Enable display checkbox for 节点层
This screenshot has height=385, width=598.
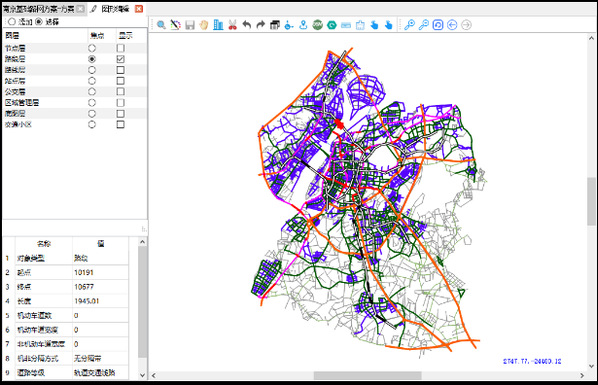pos(121,48)
